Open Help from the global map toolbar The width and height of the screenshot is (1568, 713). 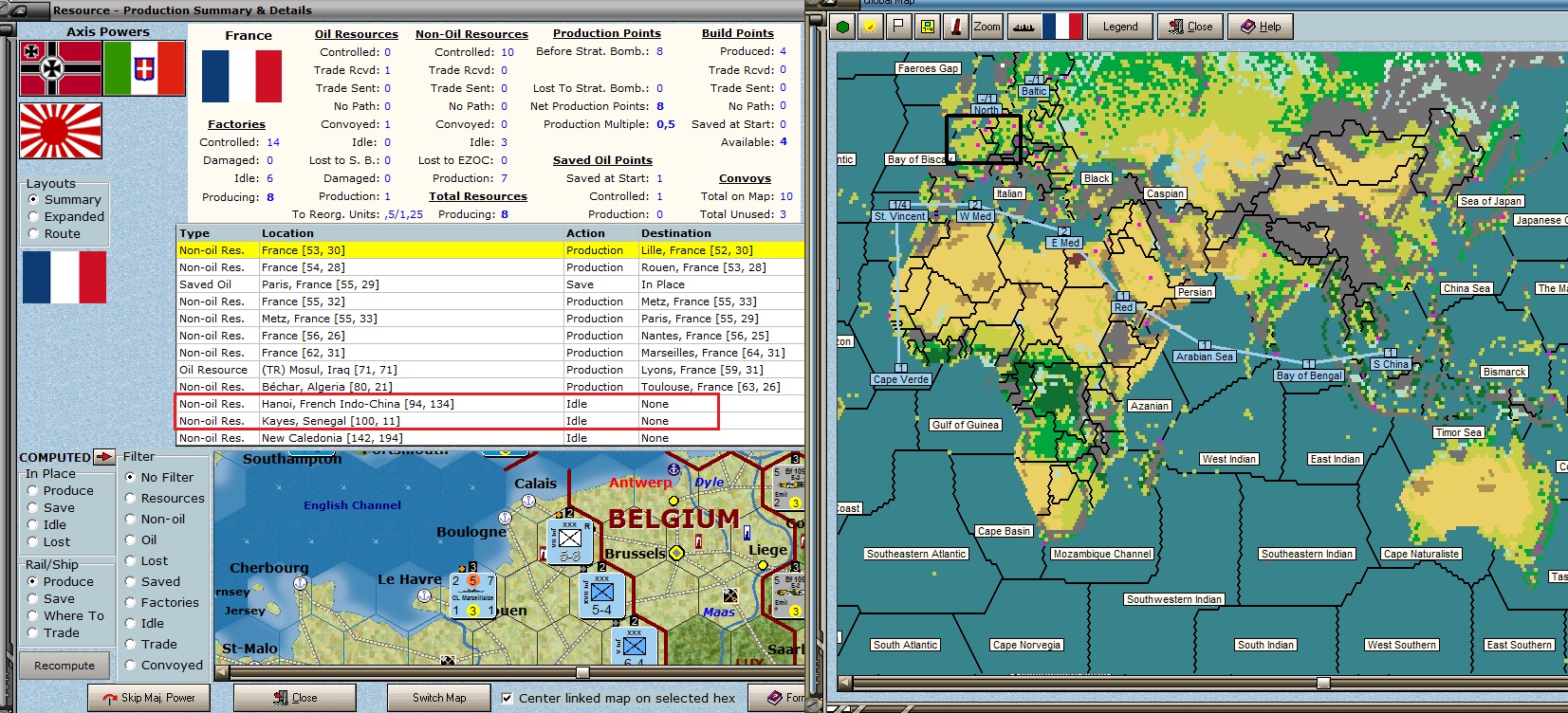[x=1261, y=27]
